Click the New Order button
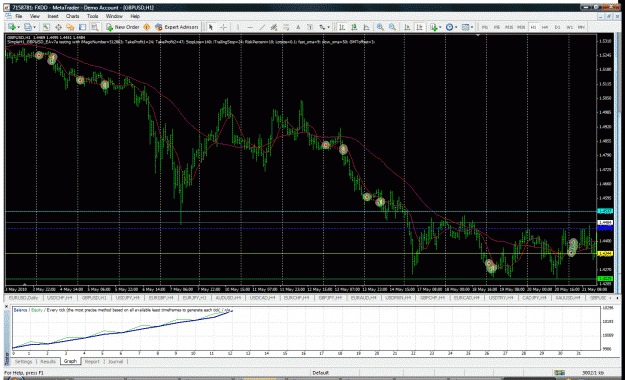Image resolution: width=625 pixels, height=380 pixels. 122,27
